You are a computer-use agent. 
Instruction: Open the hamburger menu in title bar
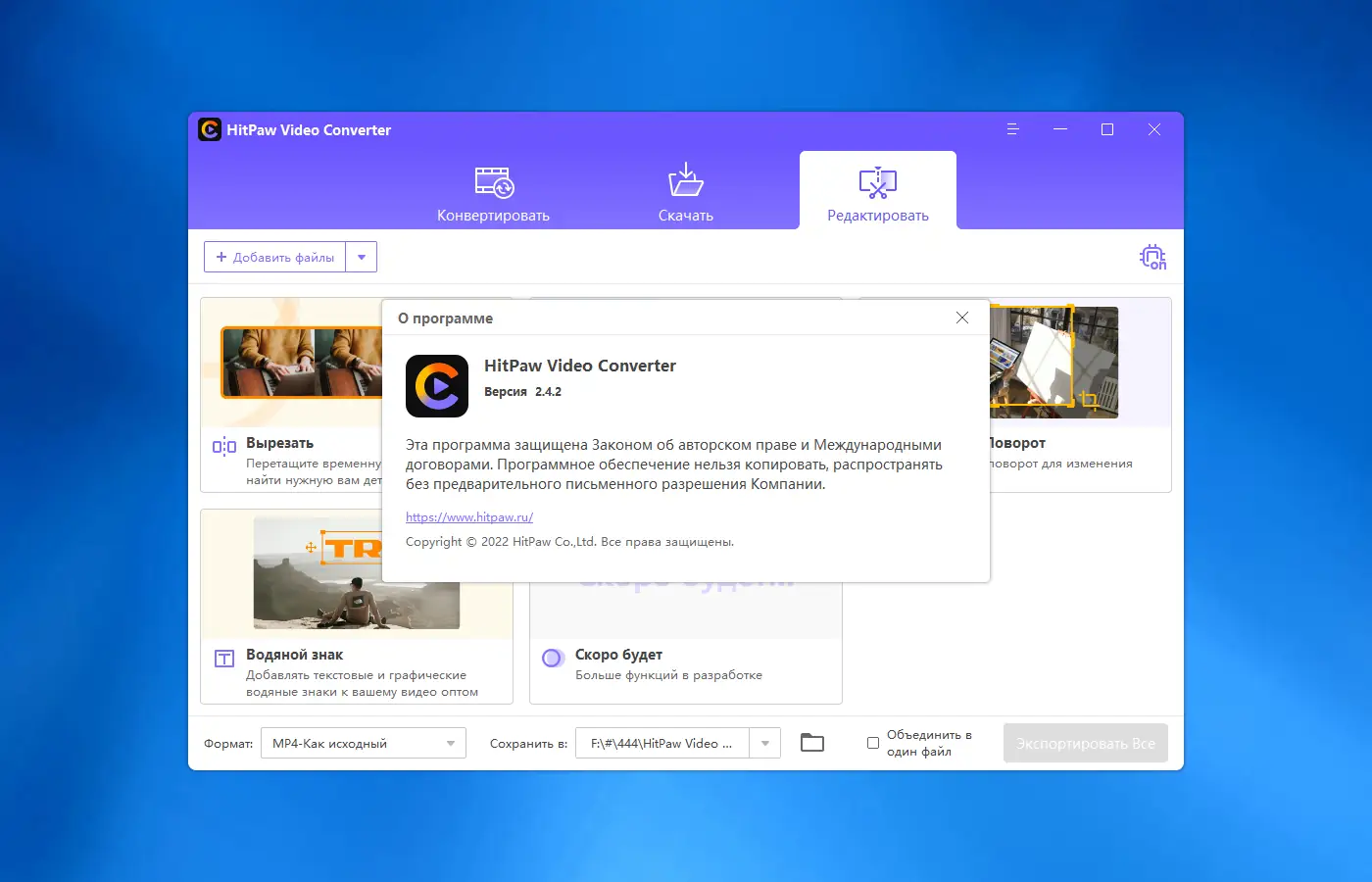[1013, 129]
